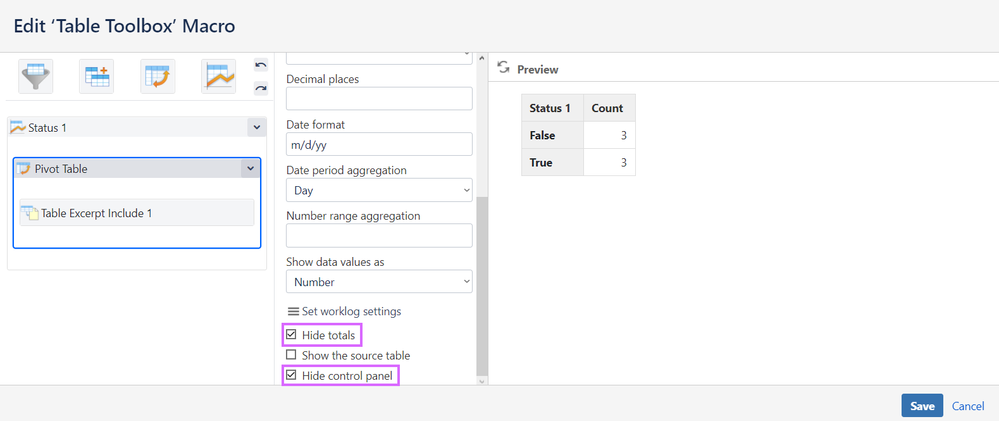Redo the last macro change

(261, 89)
